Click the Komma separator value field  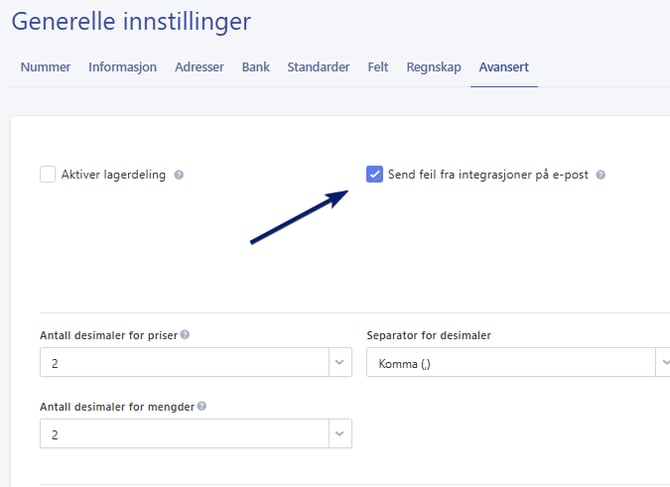[511, 362]
